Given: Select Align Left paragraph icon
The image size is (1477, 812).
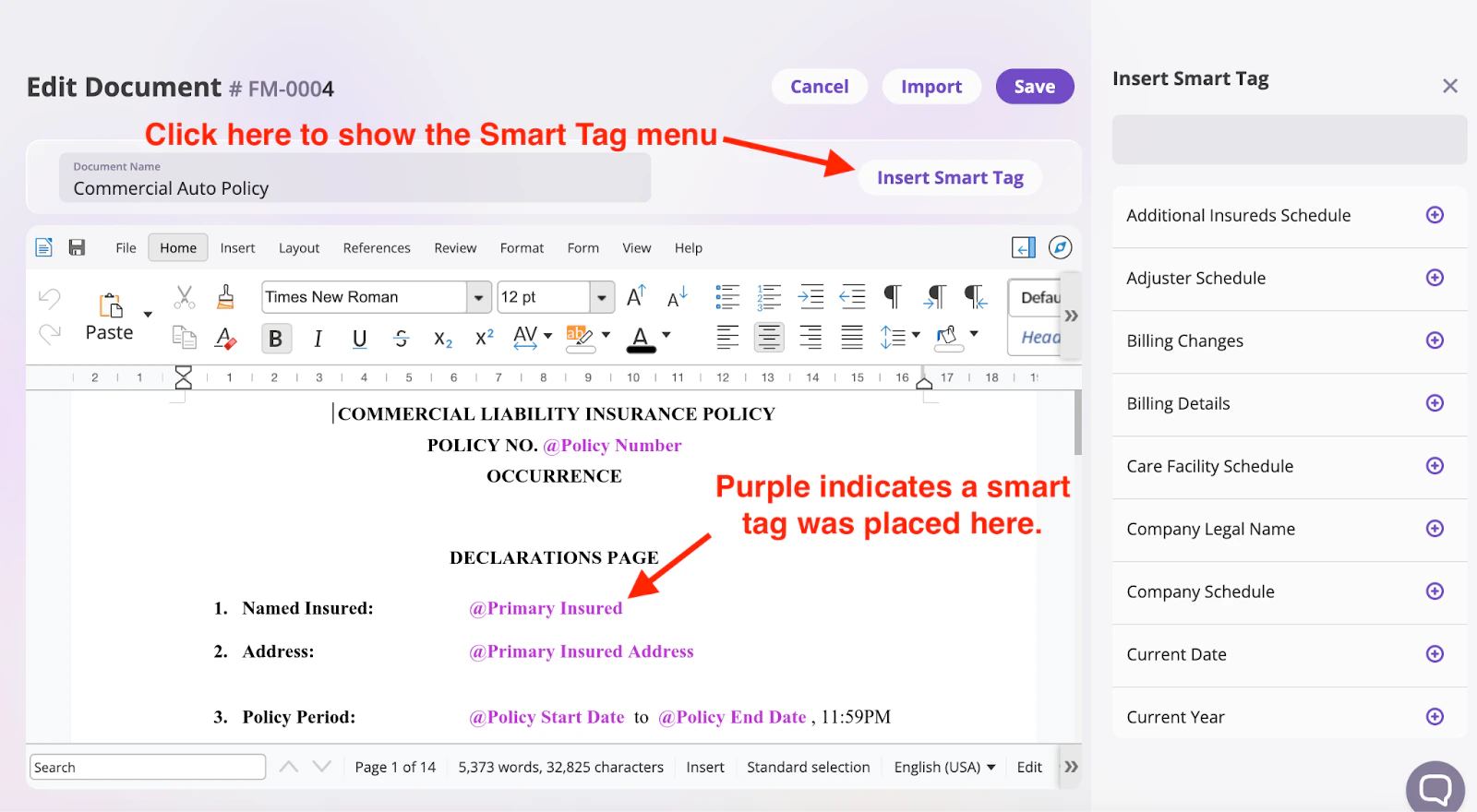Looking at the screenshot, I should pyautogui.click(x=727, y=338).
